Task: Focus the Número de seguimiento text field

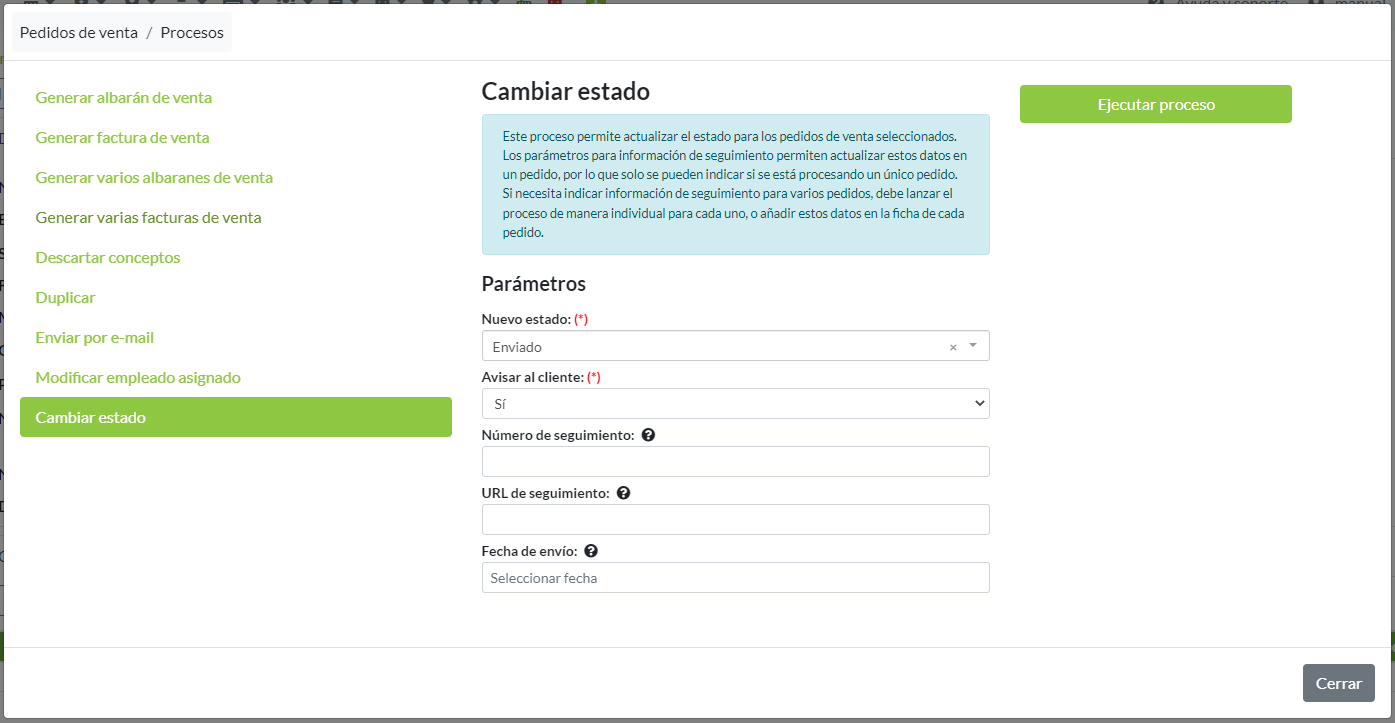Action: [735, 462]
